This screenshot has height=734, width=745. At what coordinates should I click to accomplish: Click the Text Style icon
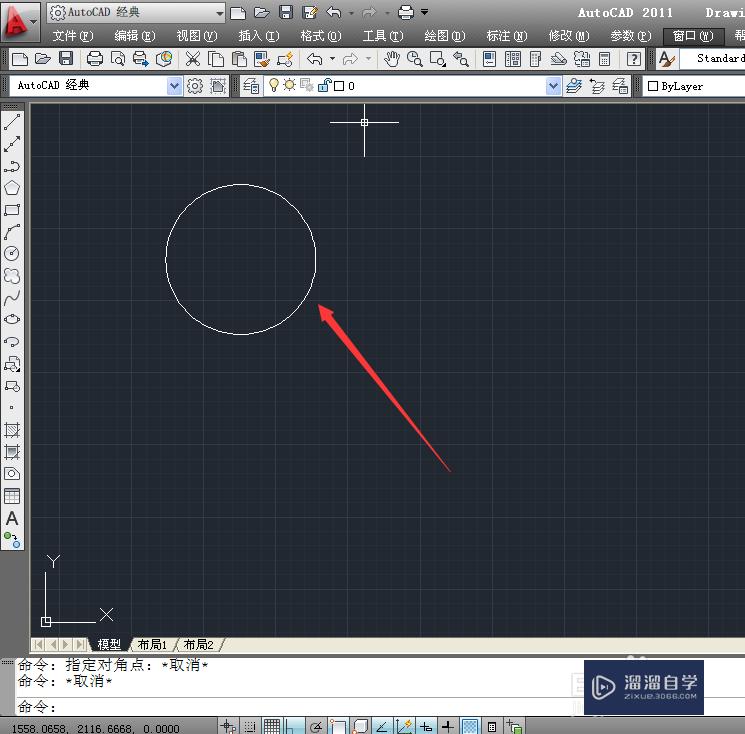pos(667,59)
